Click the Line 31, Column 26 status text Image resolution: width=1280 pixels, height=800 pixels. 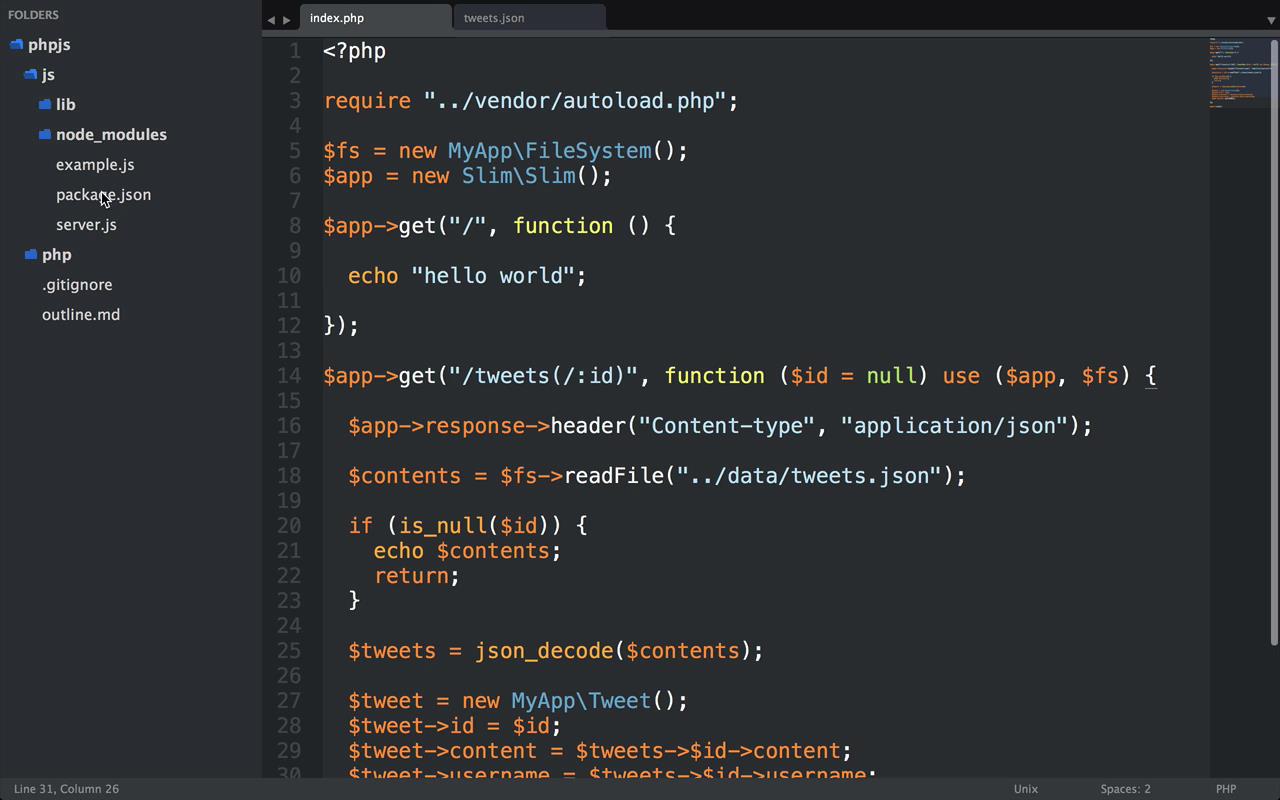click(66, 789)
